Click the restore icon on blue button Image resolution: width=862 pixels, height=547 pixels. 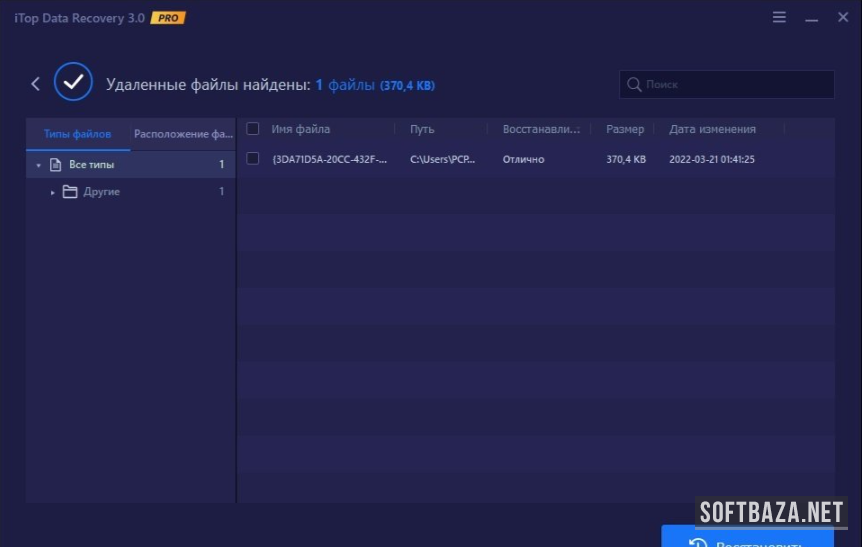tap(698, 541)
